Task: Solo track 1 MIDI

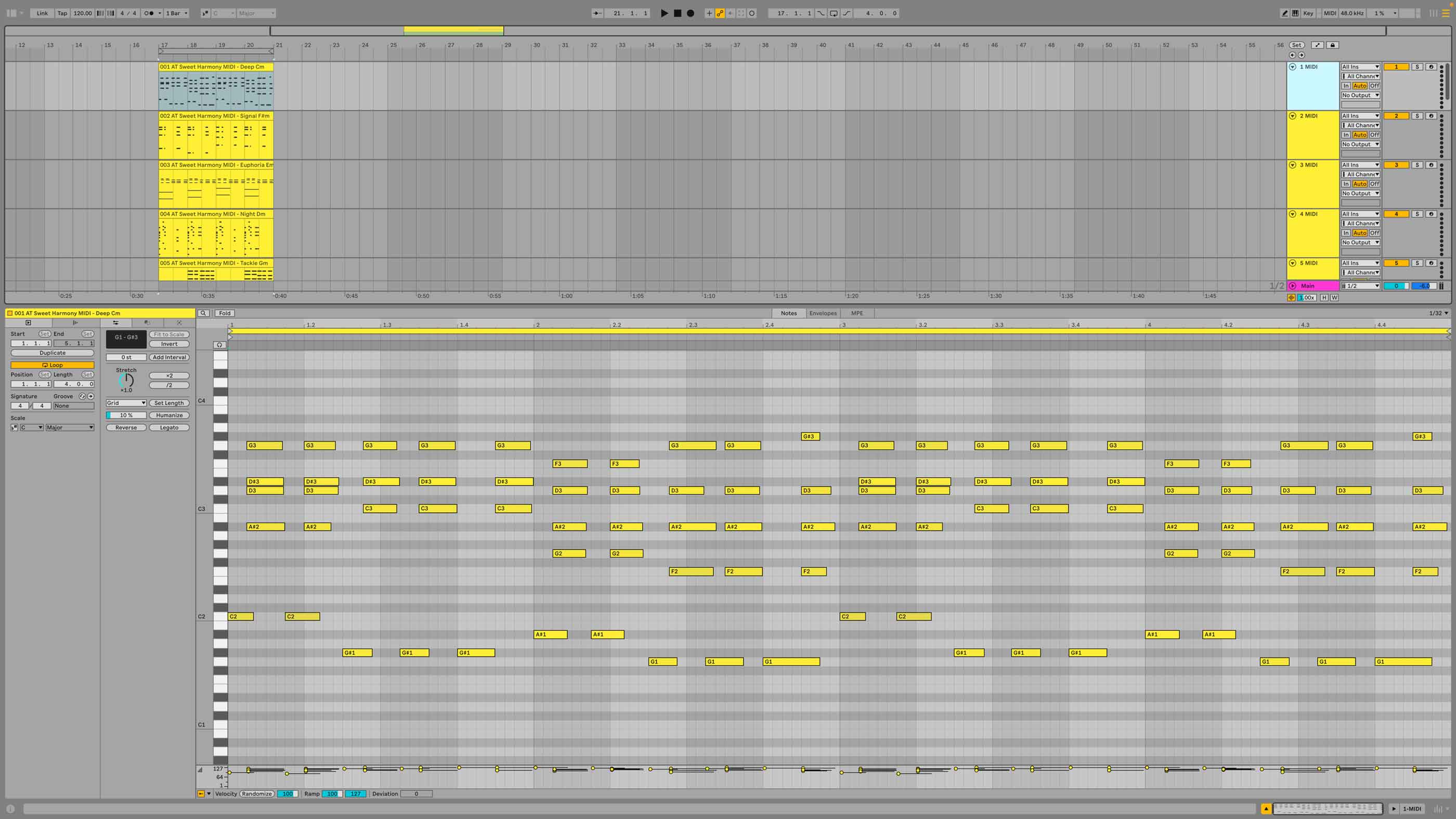Action: [x=1417, y=67]
